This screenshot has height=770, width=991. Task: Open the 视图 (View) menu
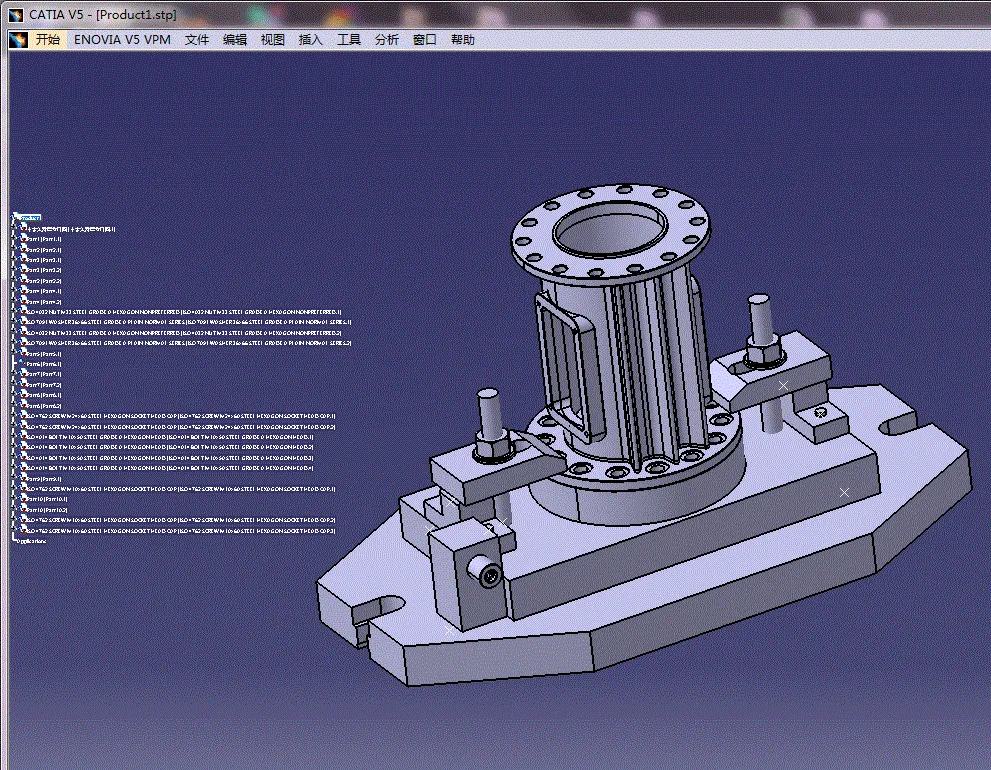(x=272, y=40)
